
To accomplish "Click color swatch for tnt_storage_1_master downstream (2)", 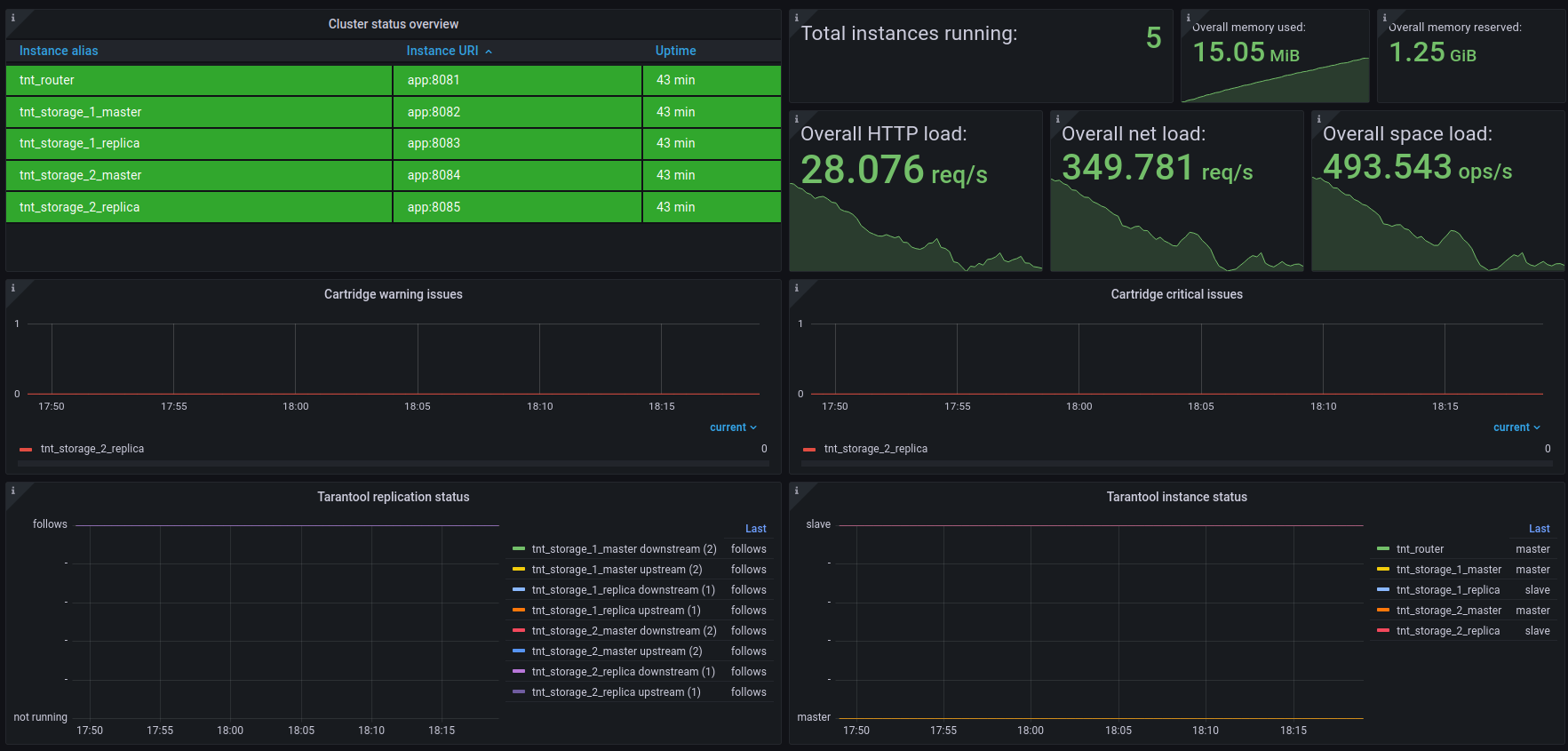I will pyautogui.click(x=519, y=549).
